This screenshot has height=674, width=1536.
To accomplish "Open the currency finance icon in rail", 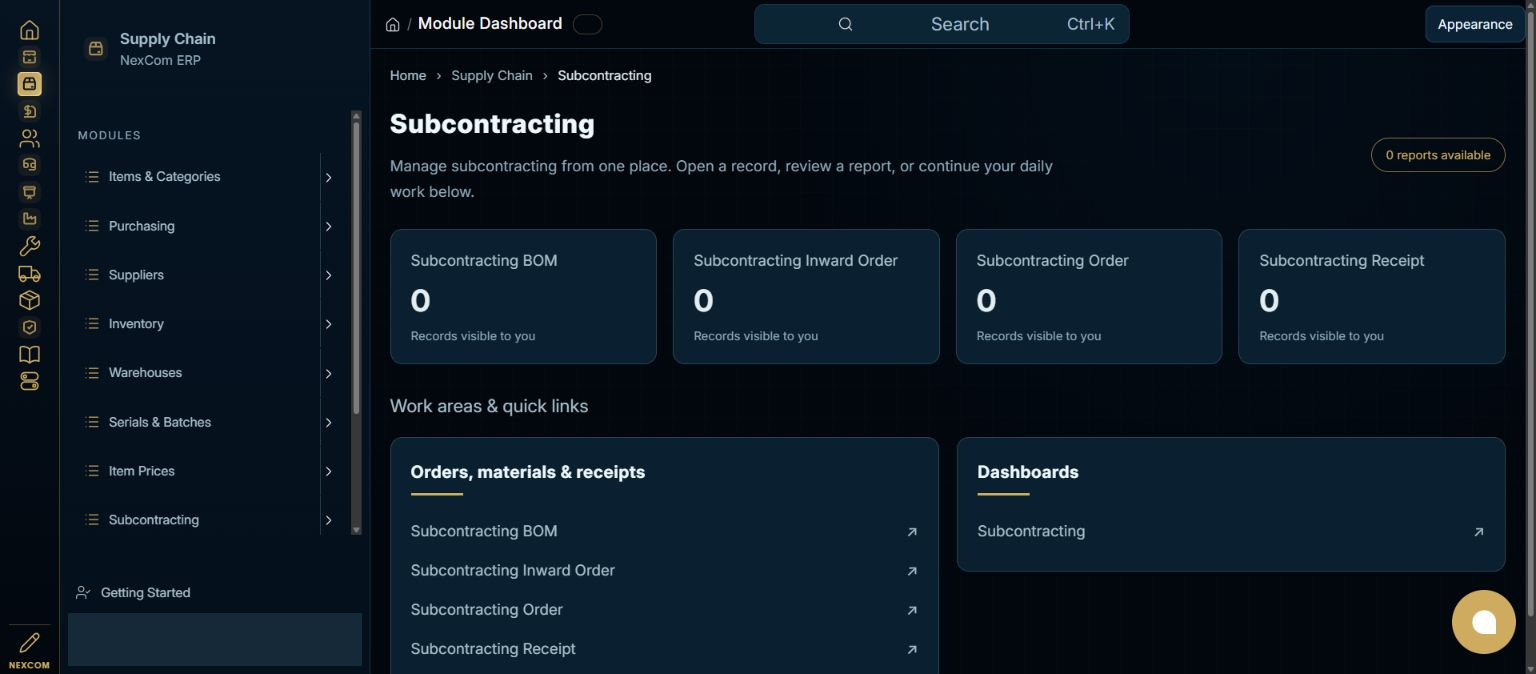I will click(29, 111).
